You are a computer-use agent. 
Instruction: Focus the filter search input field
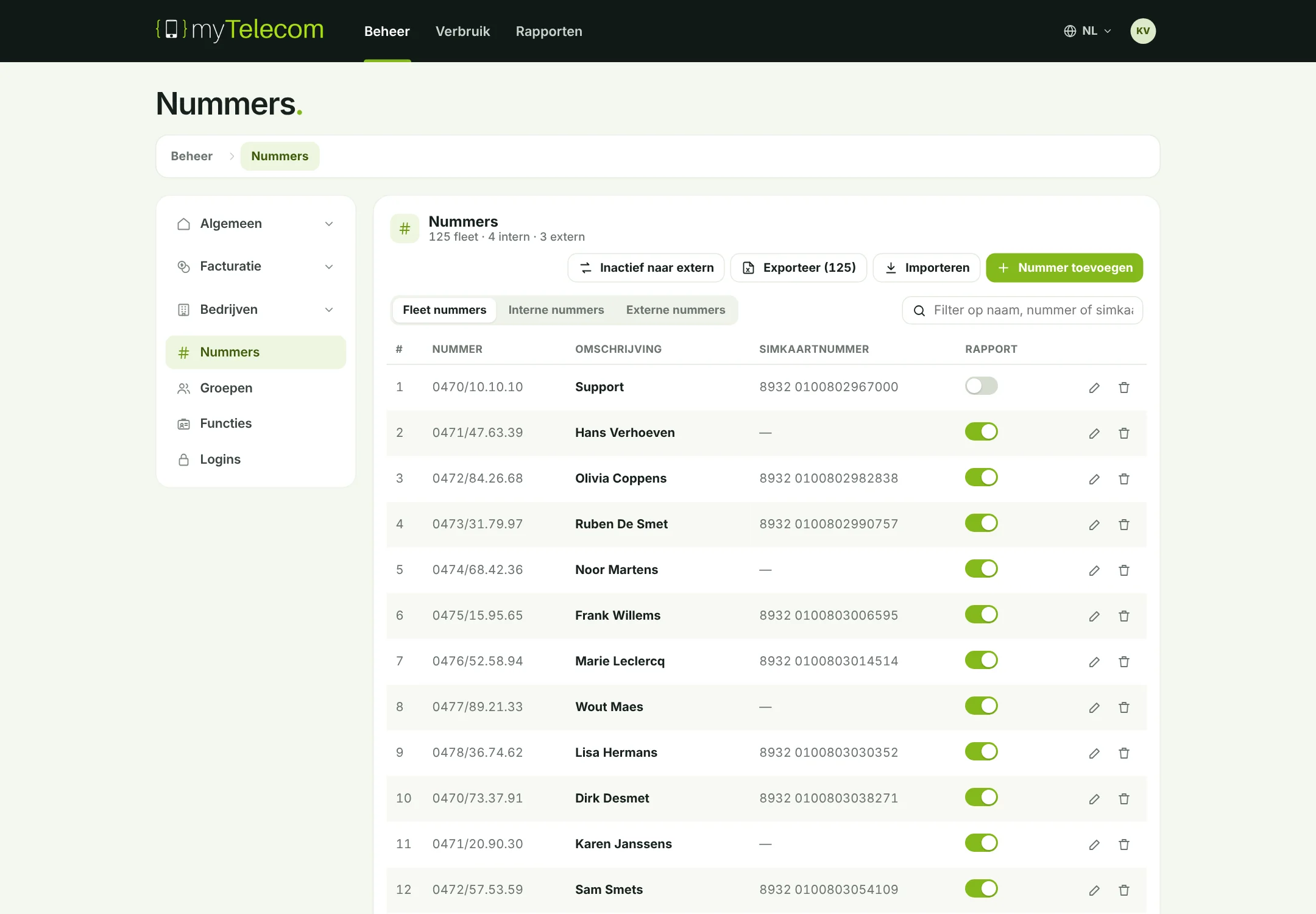pos(1022,310)
